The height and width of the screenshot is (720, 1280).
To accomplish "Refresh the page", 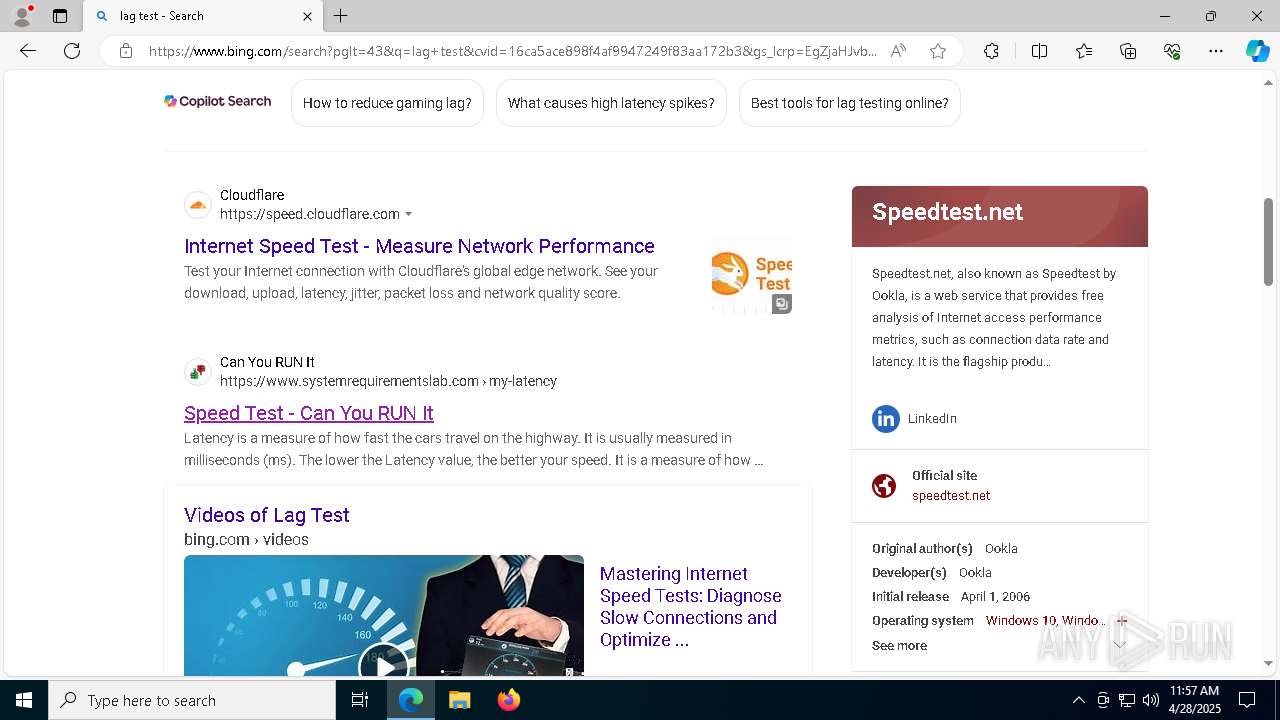I will tap(72, 51).
